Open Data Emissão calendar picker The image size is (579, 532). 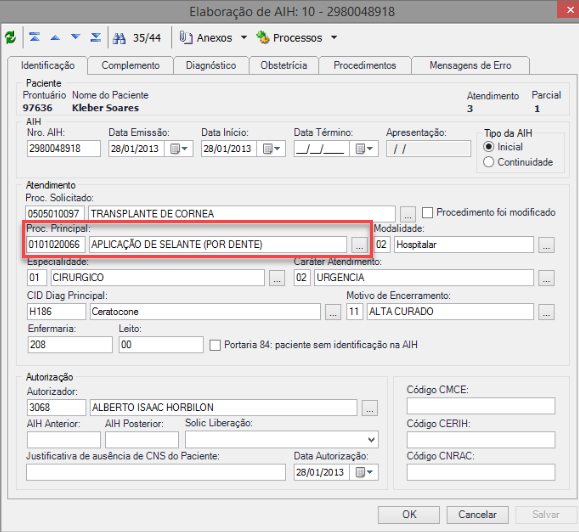[179, 149]
